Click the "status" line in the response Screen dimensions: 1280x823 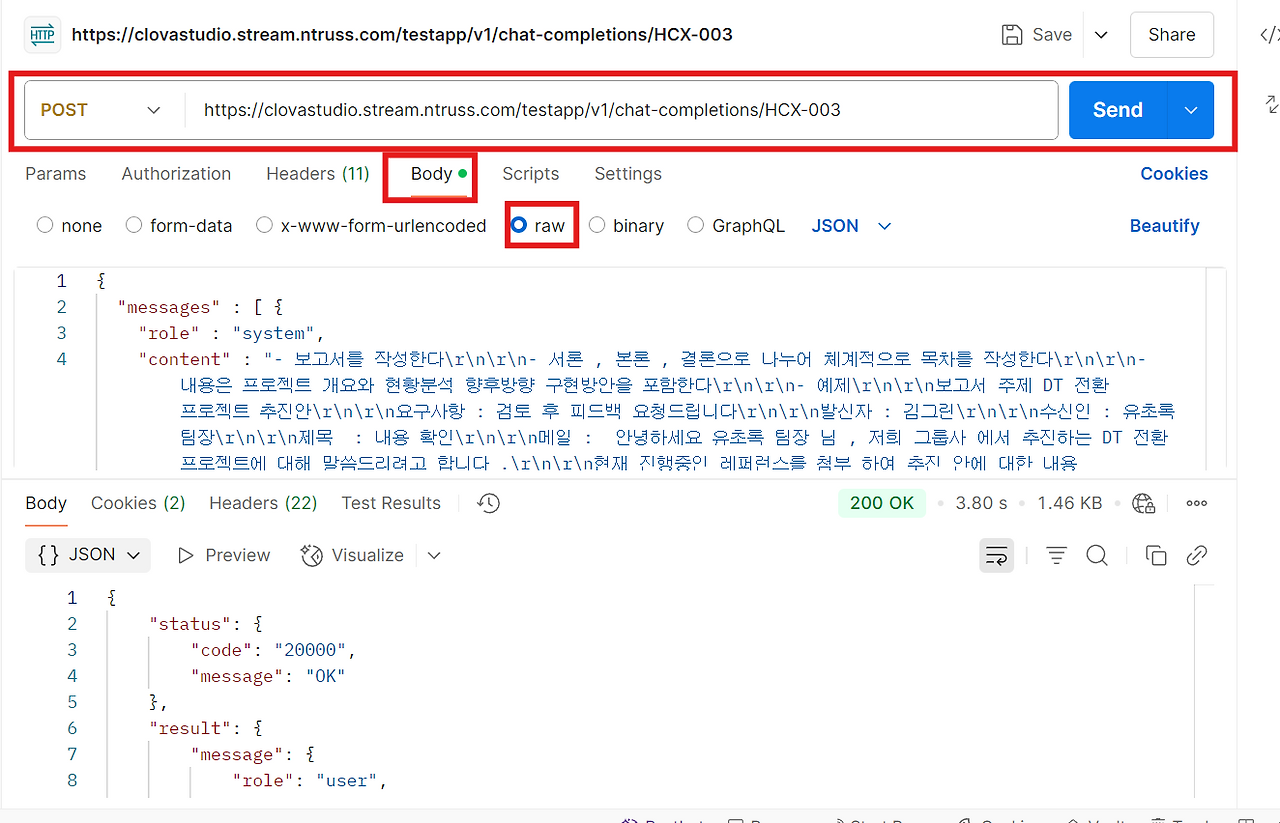(x=205, y=624)
